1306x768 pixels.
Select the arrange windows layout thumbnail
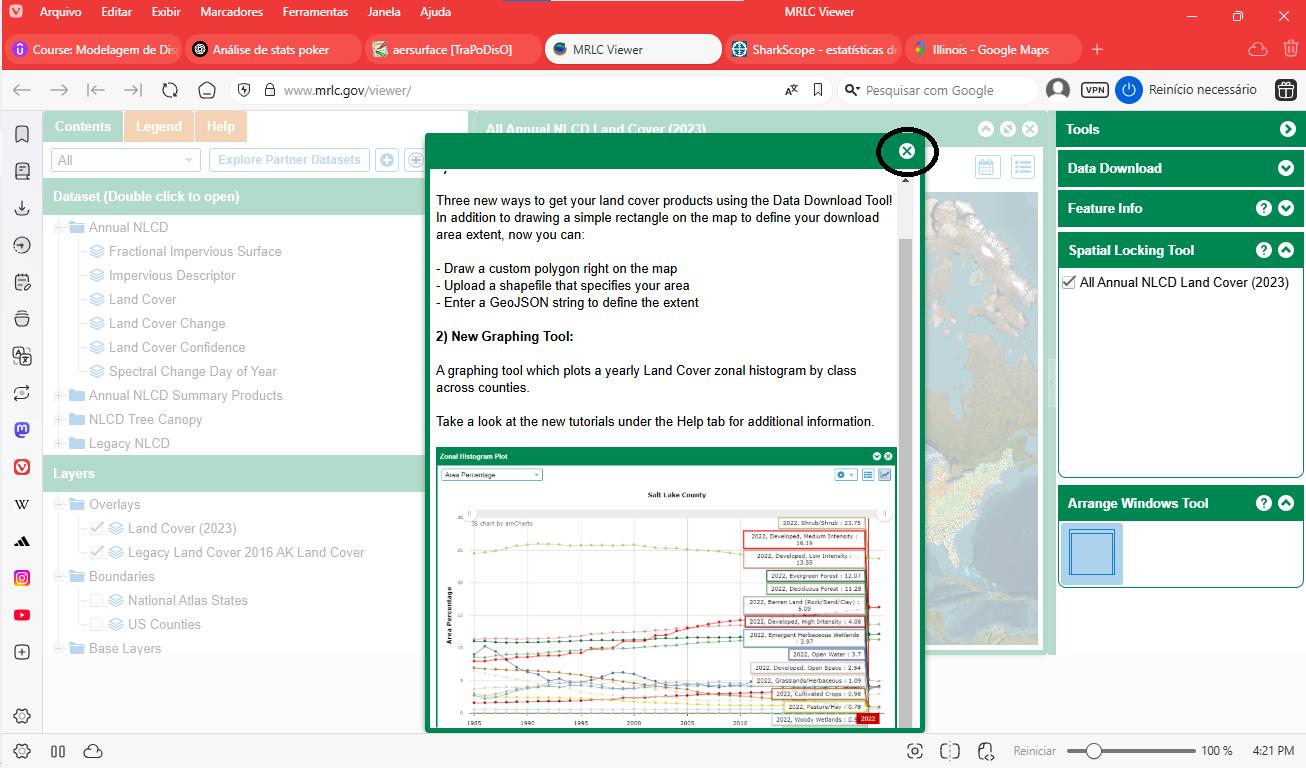1091,554
